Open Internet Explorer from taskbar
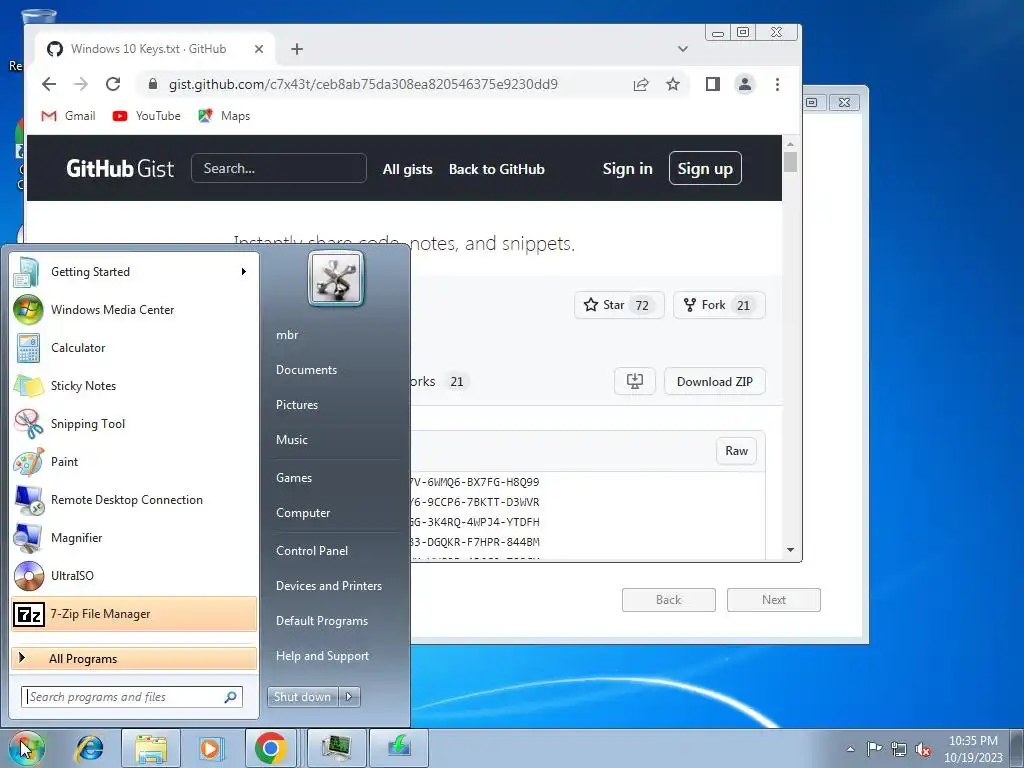The image size is (1024, 768). tap(89, 748)
